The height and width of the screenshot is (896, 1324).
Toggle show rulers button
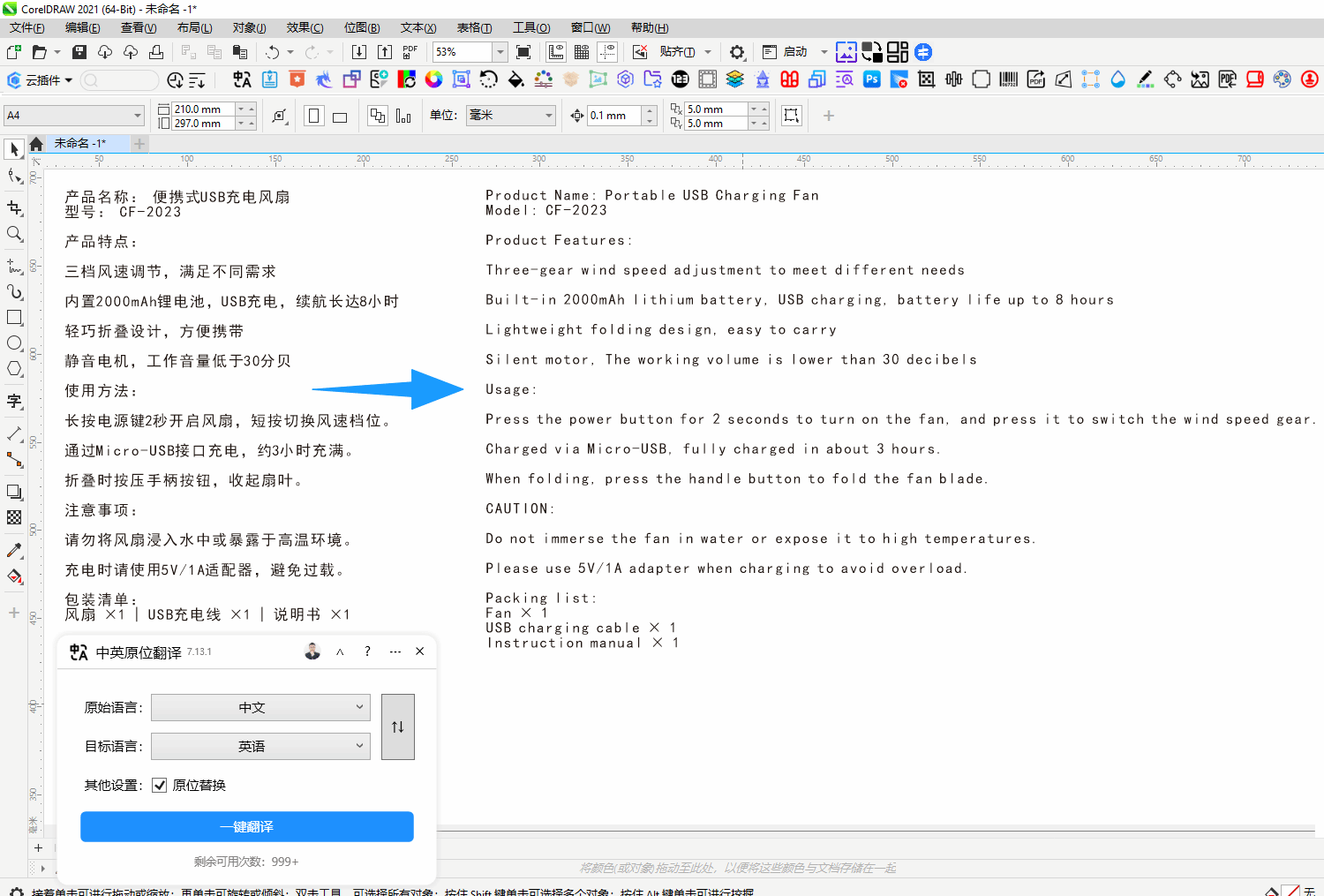(x=556, y=52)
